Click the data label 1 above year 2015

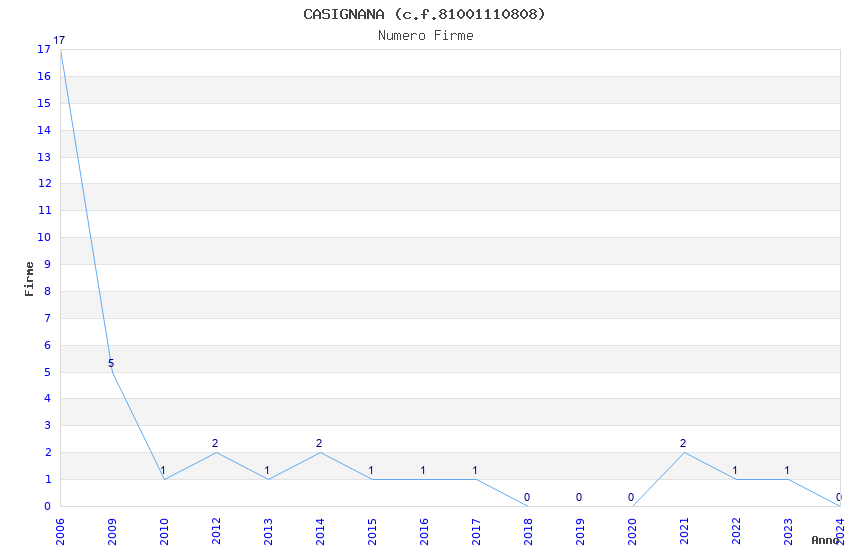point(371,470)
